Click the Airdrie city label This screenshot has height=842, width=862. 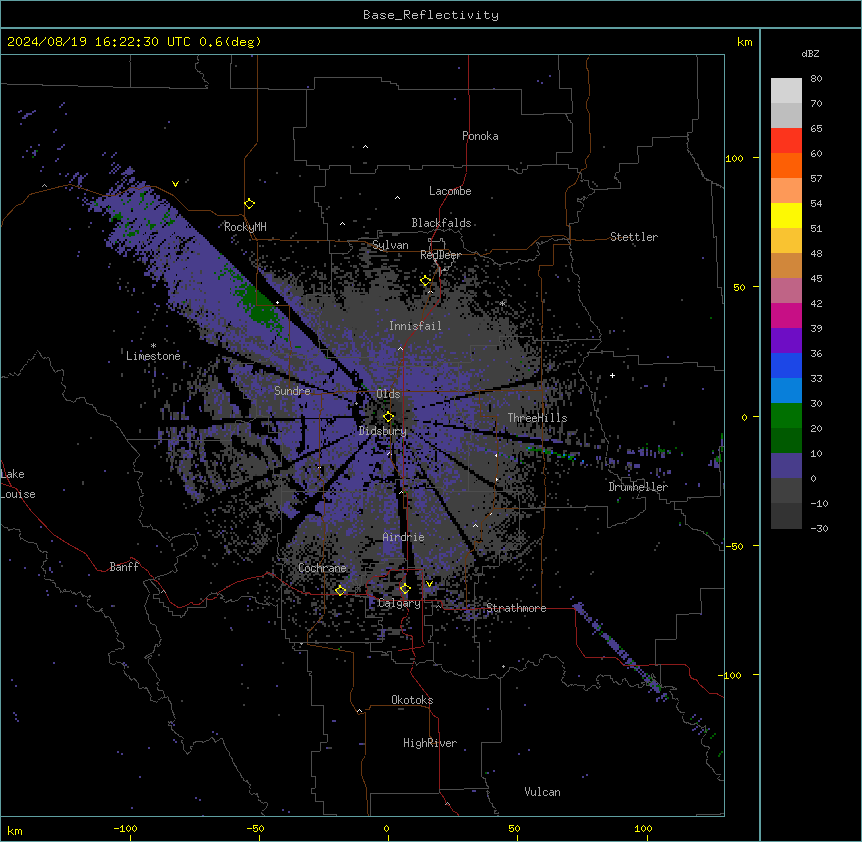pos(404,537)
